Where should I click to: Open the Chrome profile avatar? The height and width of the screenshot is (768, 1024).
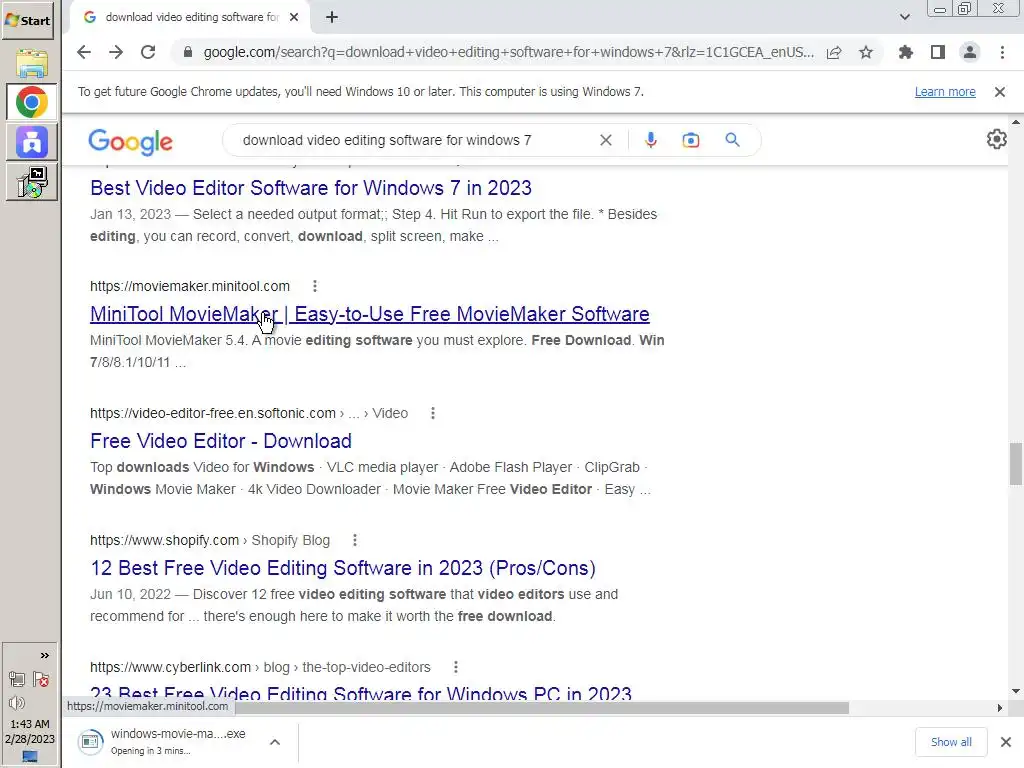click(x=970, y=52)
